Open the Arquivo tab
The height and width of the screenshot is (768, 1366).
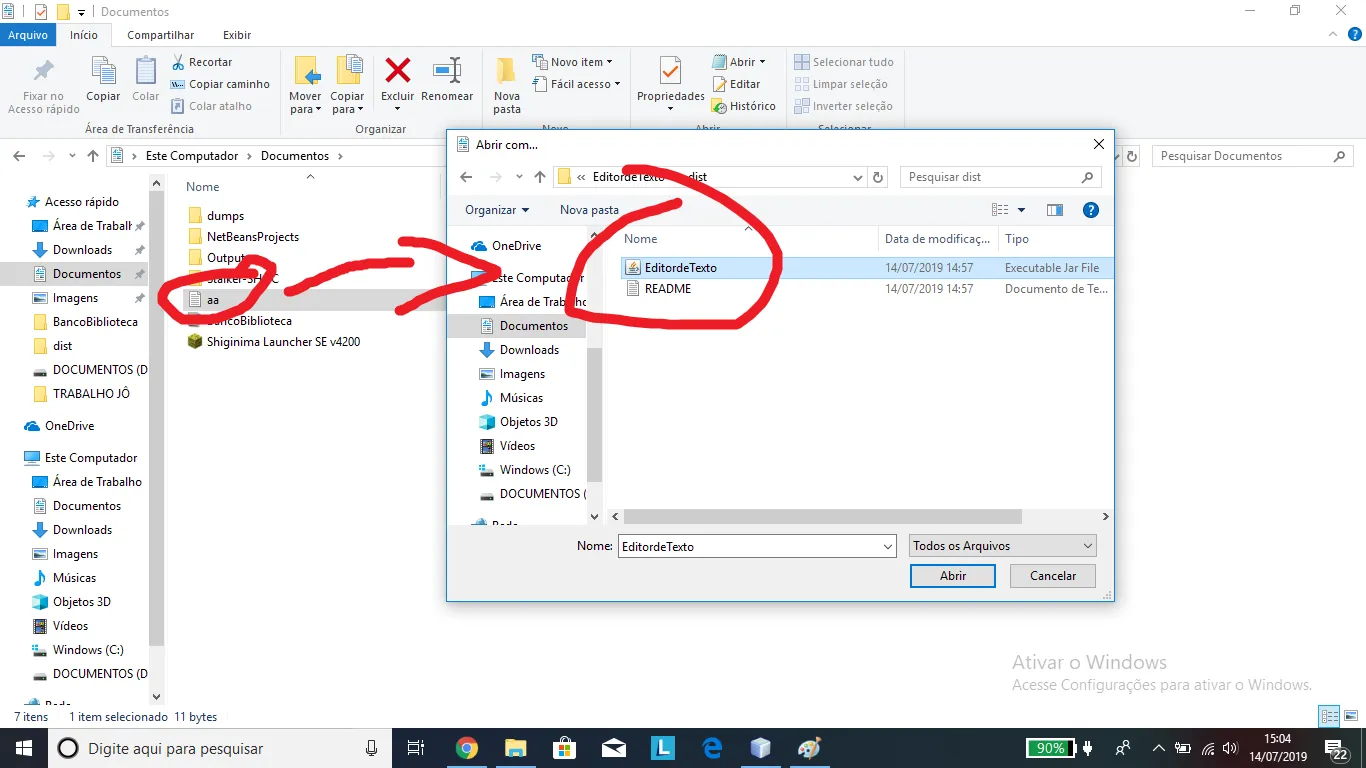coord(28,35)
